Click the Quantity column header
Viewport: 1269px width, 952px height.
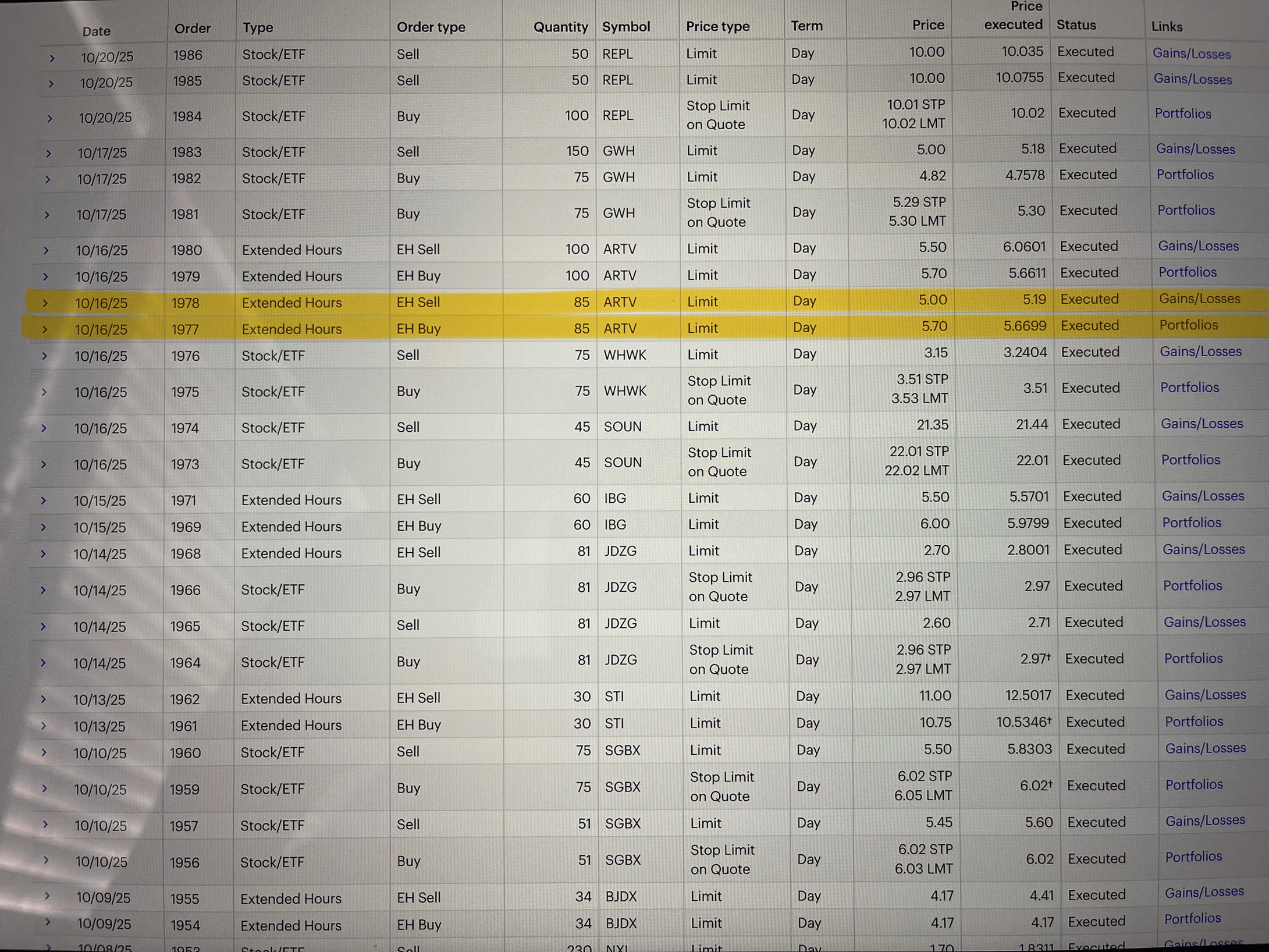(560, 27)
